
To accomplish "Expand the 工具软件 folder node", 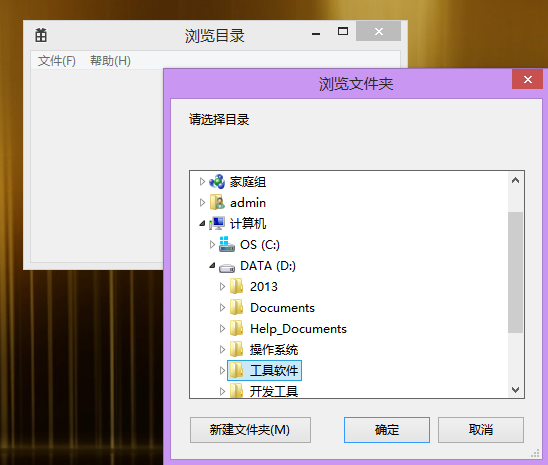I will tap(222, 370).
